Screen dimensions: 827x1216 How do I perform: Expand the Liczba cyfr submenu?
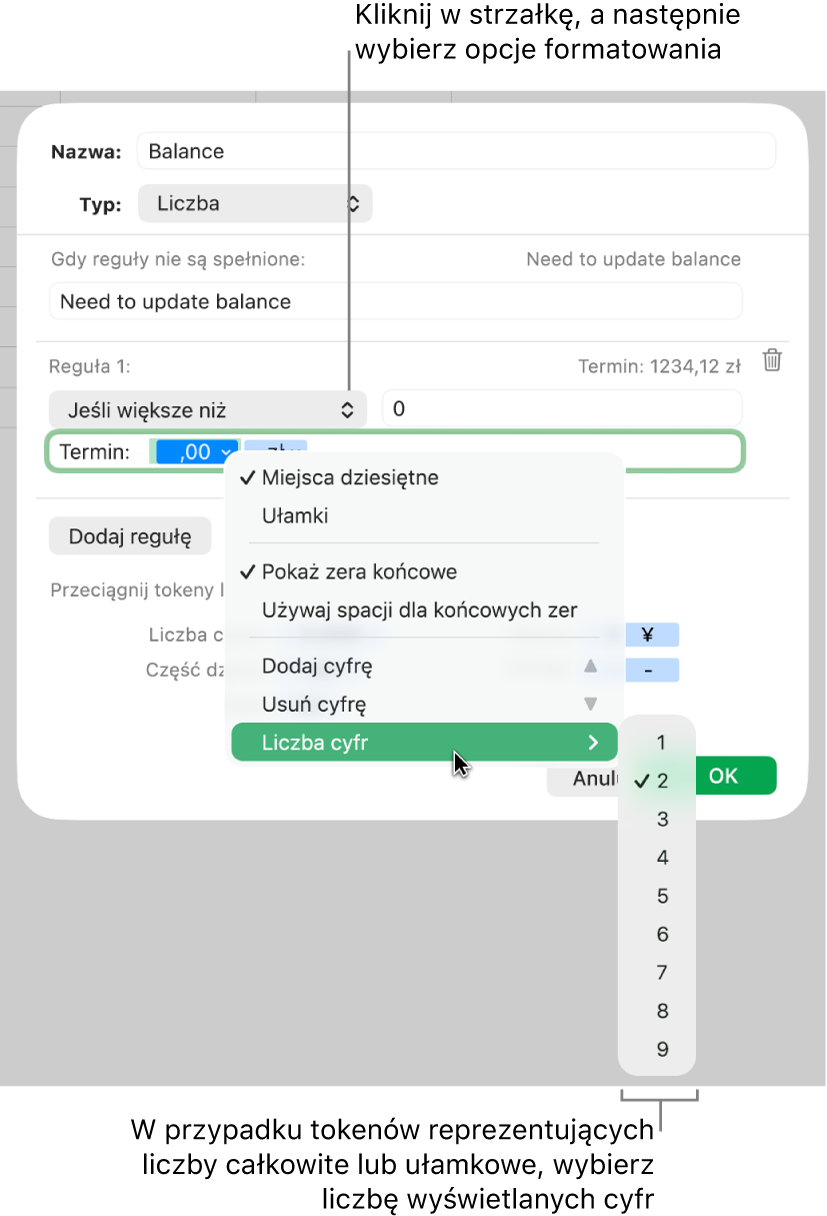424,742
